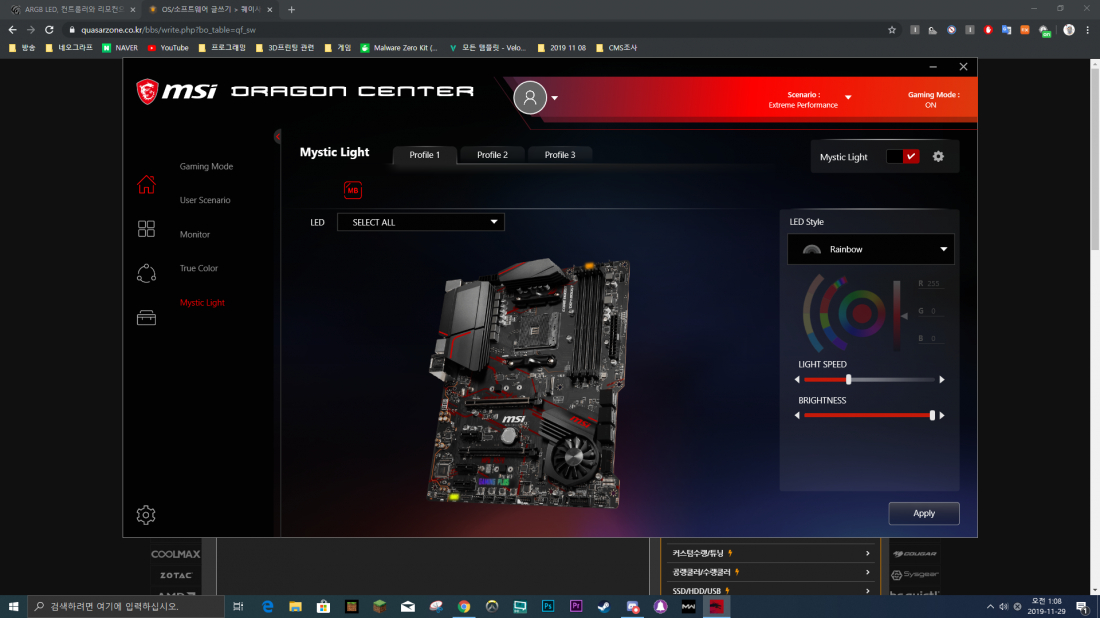Decrease Light Speed with left arrow
This screenshot has width=1100, height=618.
[797, 379]
